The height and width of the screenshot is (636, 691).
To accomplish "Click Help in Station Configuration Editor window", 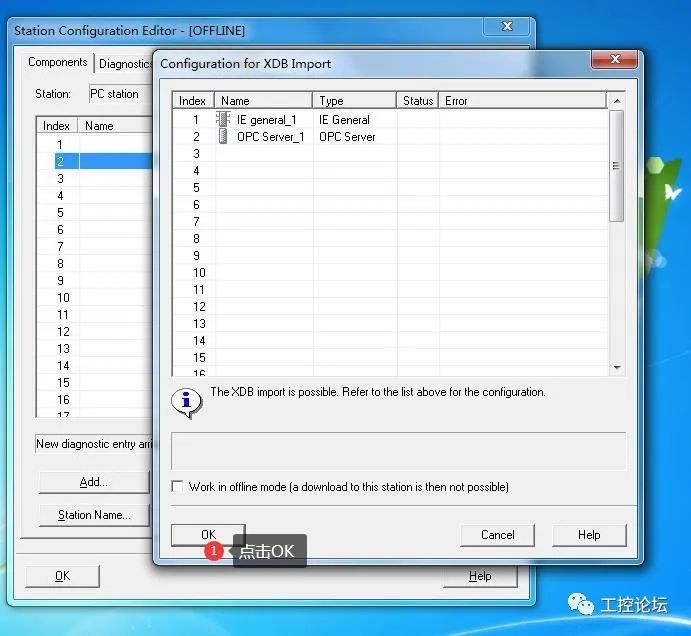I will pyautogui.click(x=480, y=576).
